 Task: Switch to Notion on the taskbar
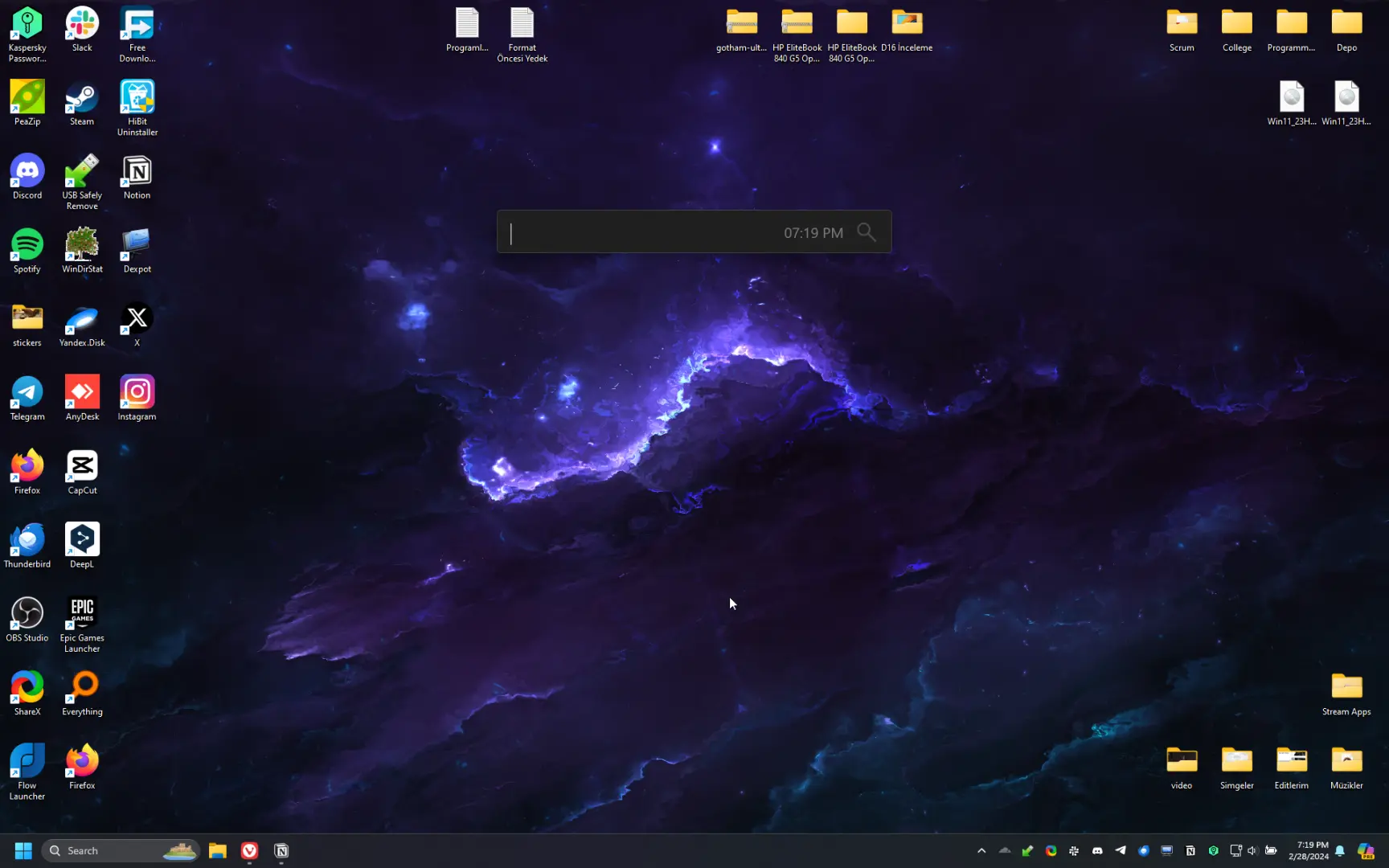click(x=281, y=850)
